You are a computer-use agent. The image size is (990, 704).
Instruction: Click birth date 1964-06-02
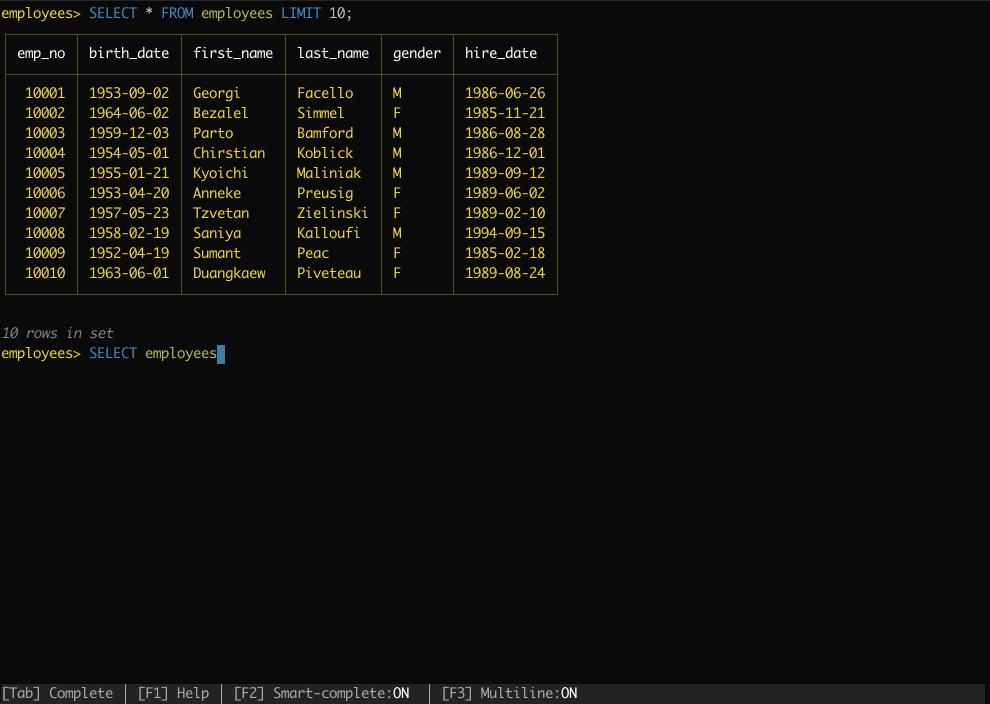pyautogui.click(x=129, y=113)
